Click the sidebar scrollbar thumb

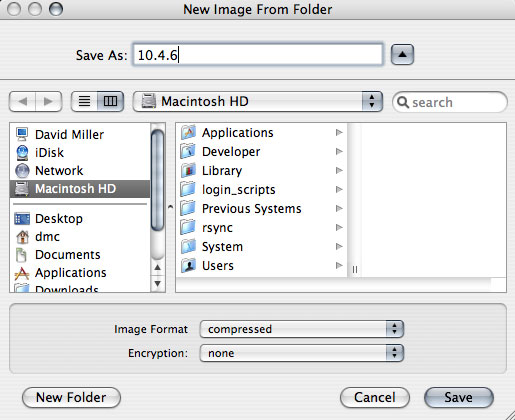[x=157, y=180]
